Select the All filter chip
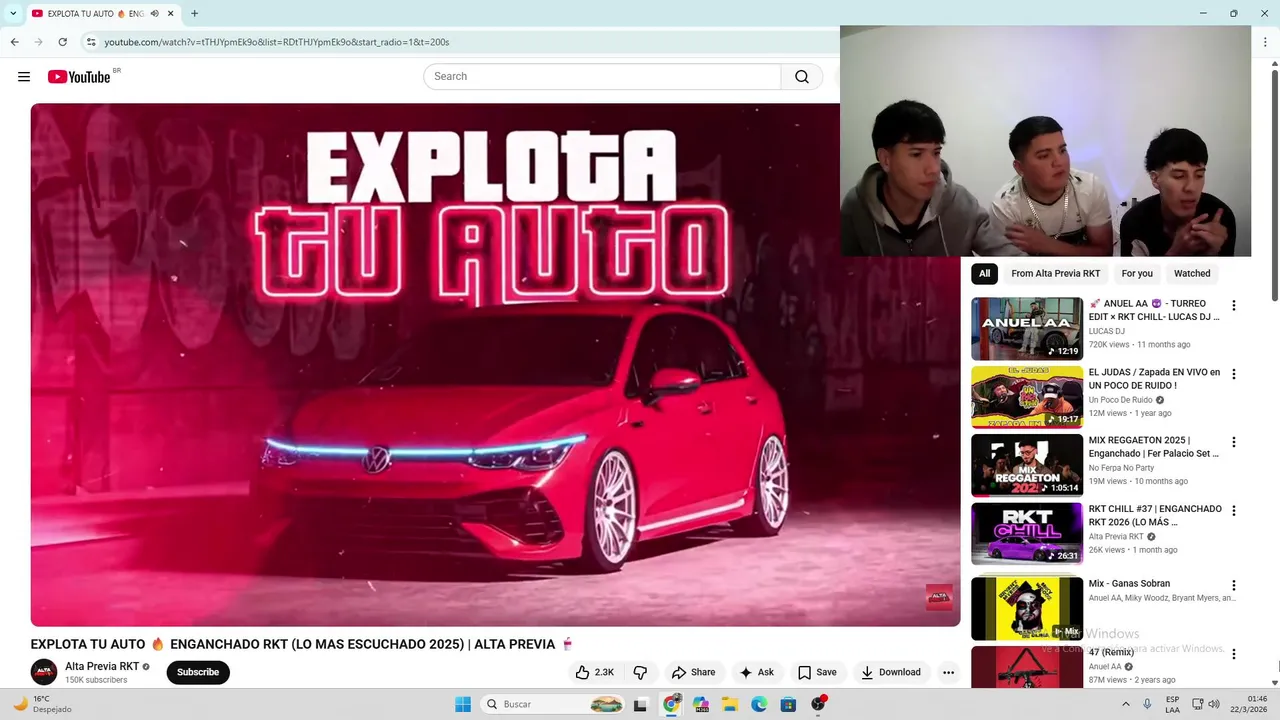The image size is (1280, 720). 984,274
